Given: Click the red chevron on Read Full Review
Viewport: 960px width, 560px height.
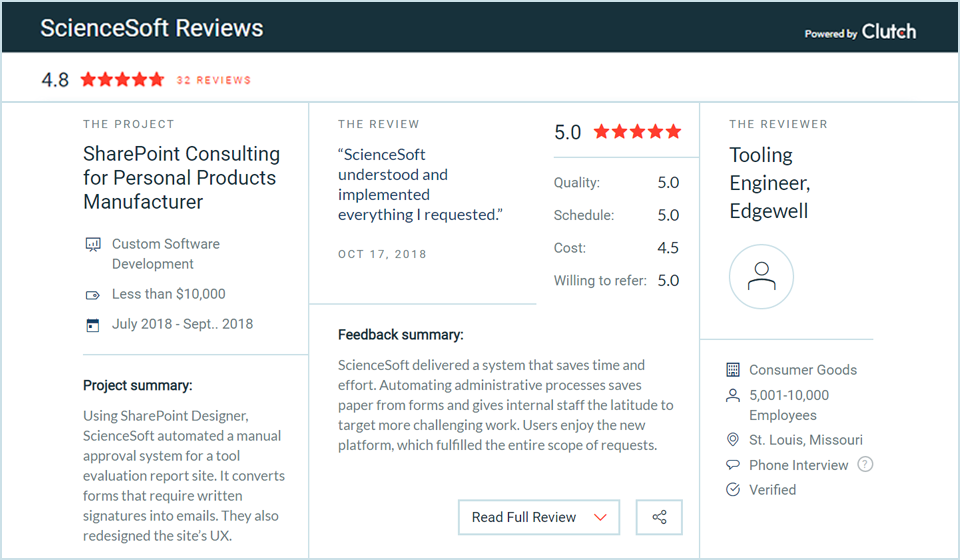Looking at the screenshot, I should click(600, 517).
